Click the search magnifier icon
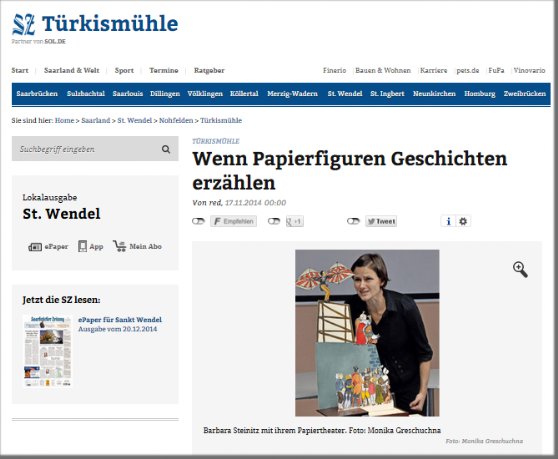Screen dimensions: 558x459 [166, 149]
